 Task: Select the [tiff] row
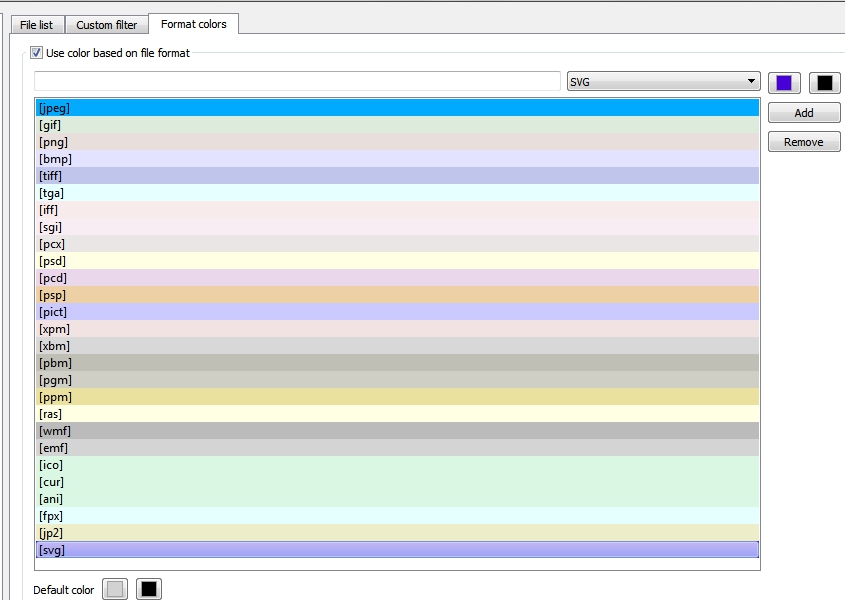pos(397,176)
